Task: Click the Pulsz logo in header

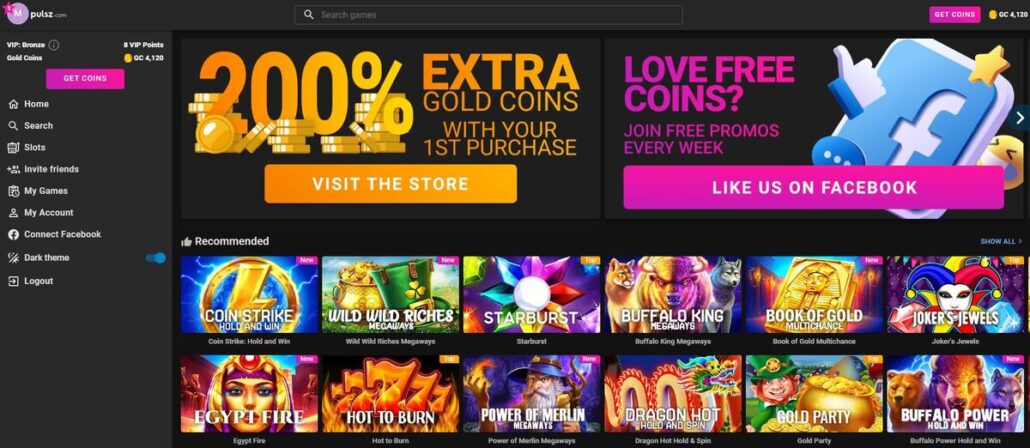Action: click(x=36, y=14)
